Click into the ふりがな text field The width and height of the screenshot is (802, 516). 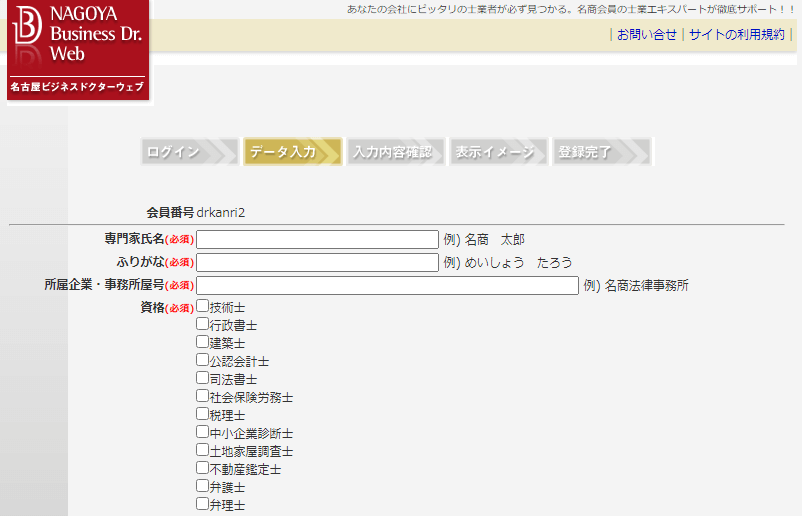click(x=318, y=262)
